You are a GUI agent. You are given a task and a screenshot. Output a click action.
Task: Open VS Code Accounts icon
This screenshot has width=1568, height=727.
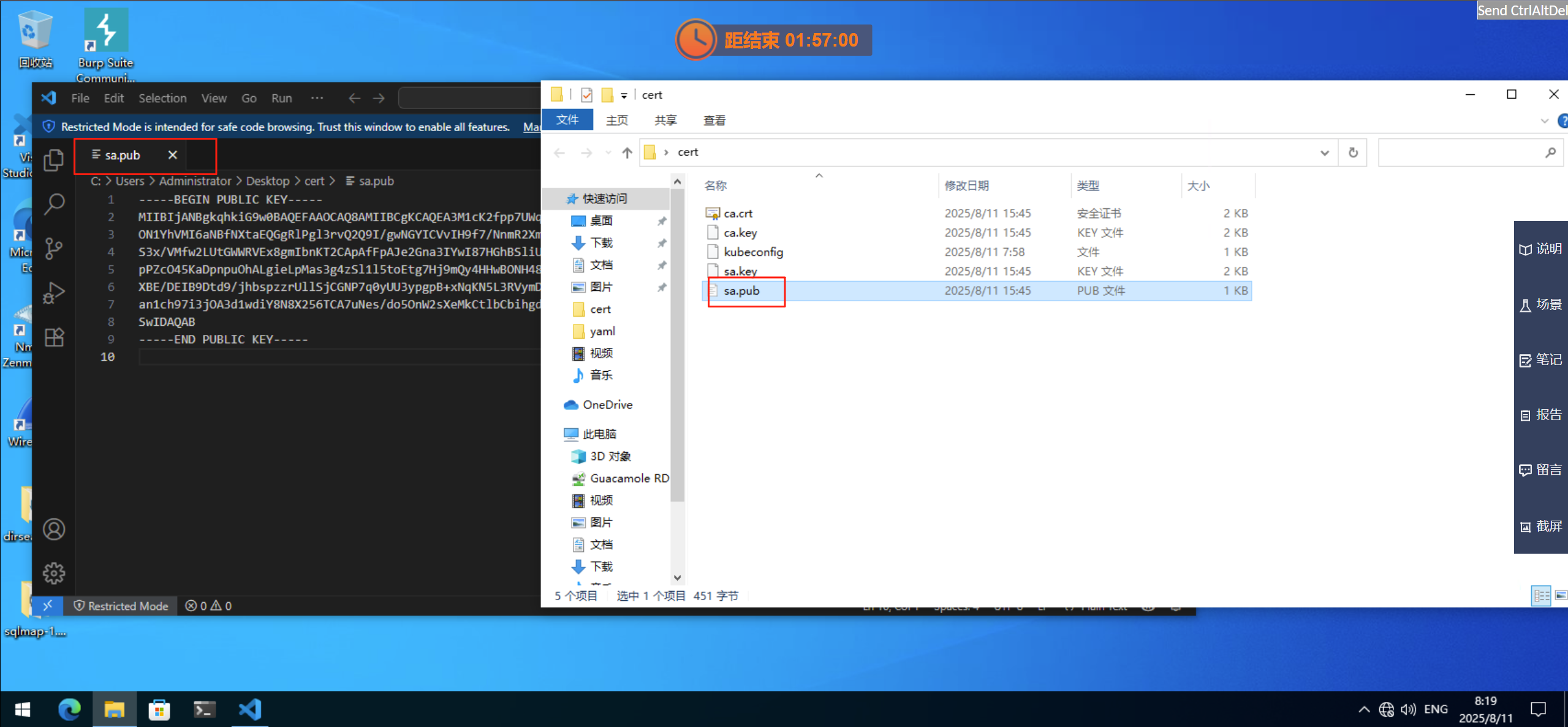click(54, 529)
